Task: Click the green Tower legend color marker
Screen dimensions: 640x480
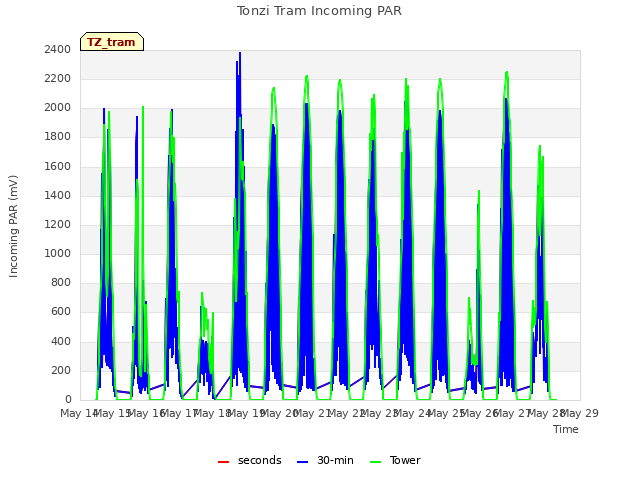Action: pyautogui.click(x=376, y=462)
